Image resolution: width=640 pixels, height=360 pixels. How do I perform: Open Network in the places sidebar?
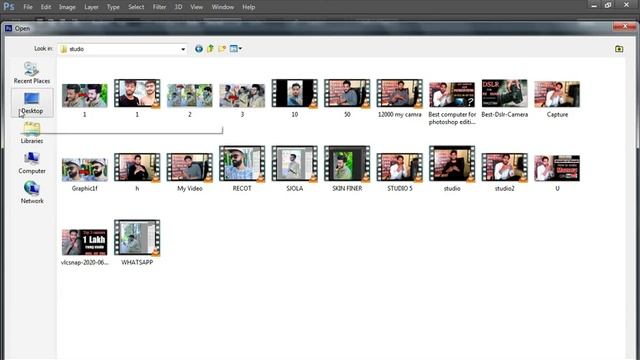pyautogui.click(x=32, y=193)
